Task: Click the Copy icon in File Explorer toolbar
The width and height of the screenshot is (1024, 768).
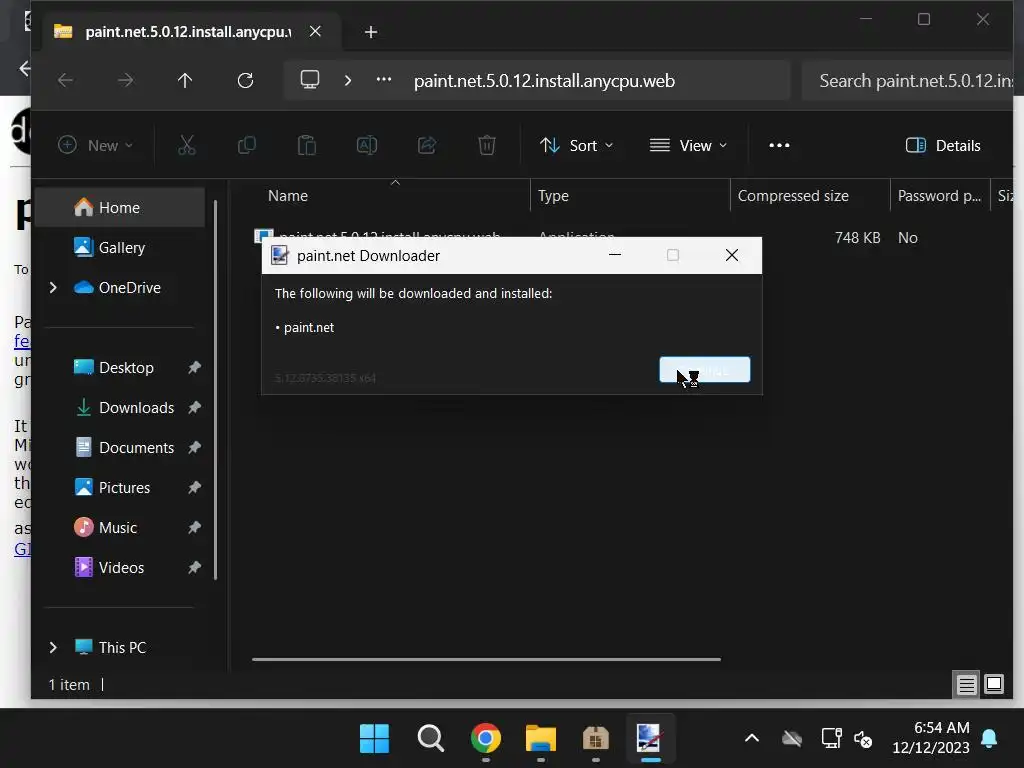Action: tap(247, 145)
